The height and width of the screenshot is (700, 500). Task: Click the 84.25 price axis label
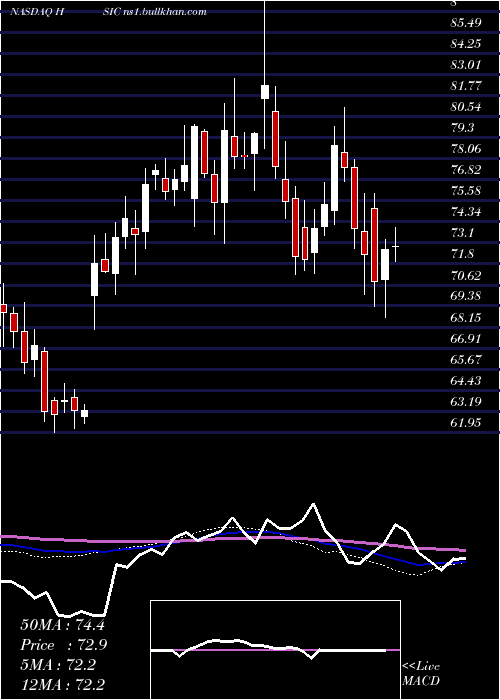(466, 43)
